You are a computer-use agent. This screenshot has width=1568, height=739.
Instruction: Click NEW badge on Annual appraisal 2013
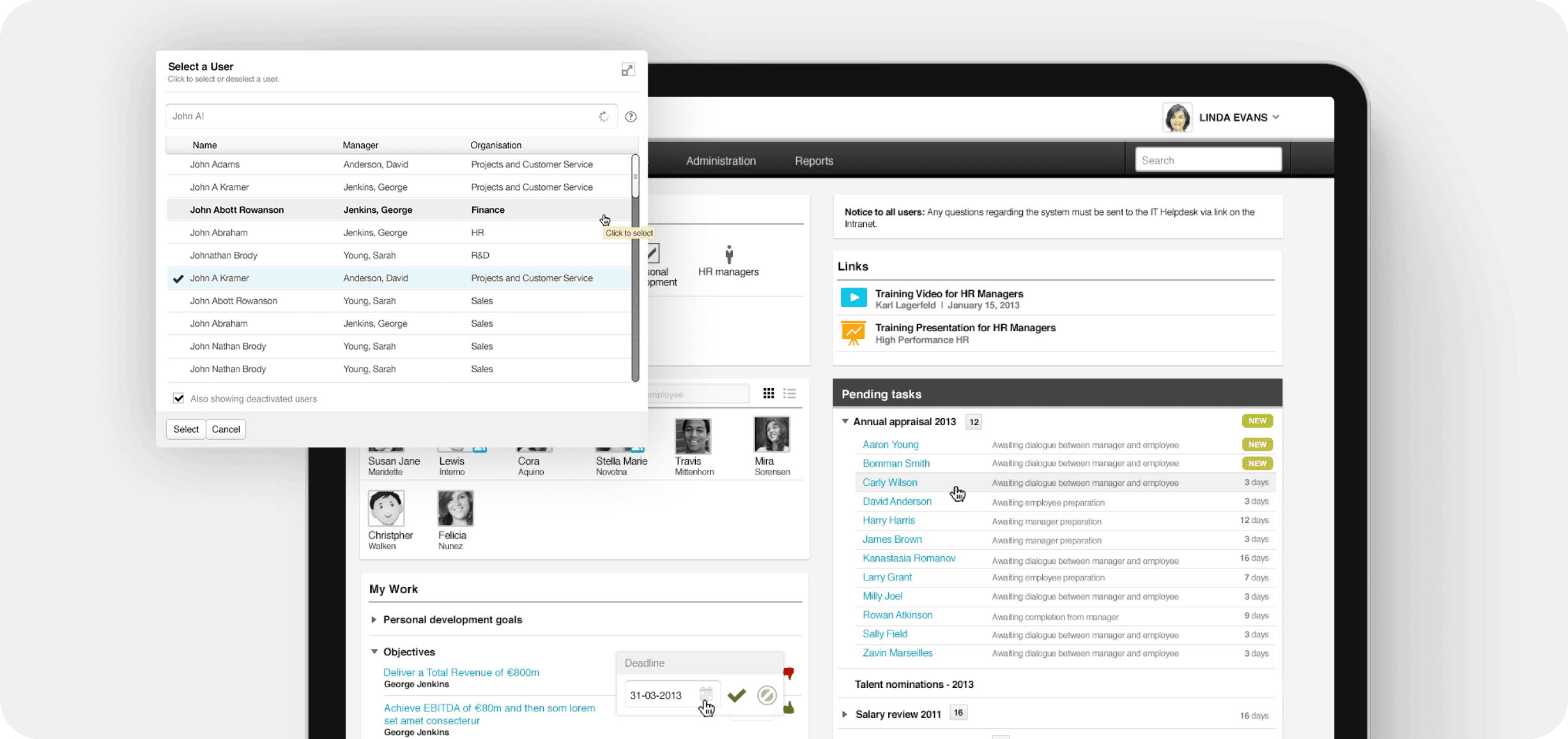[1257, 421]
